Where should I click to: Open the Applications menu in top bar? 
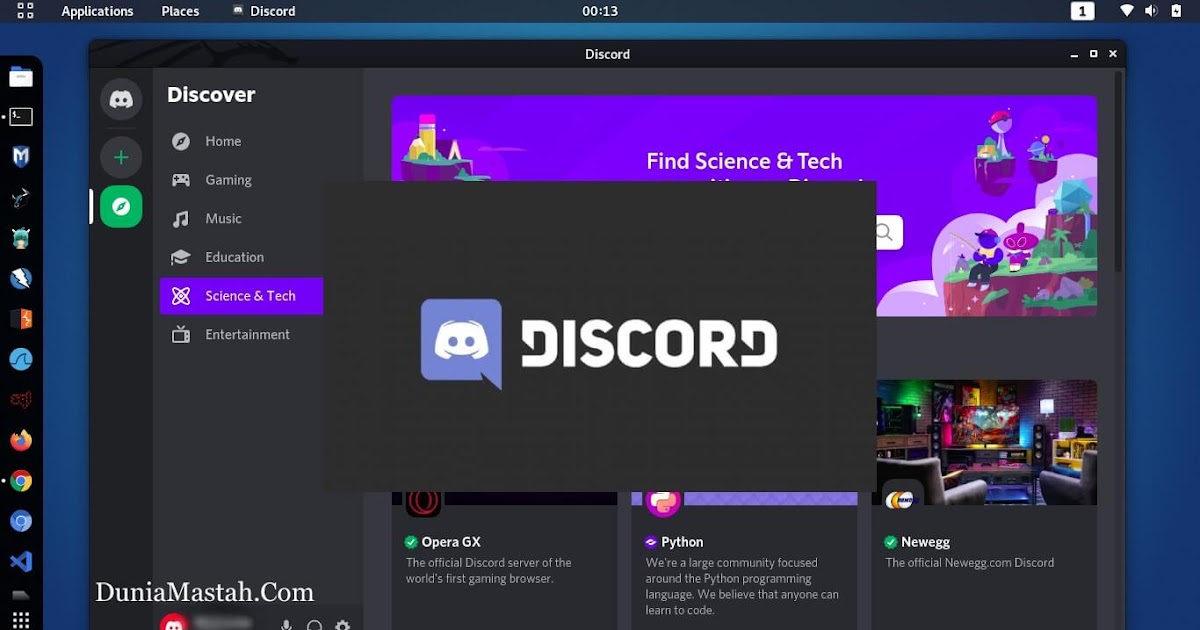coord(97,11)
